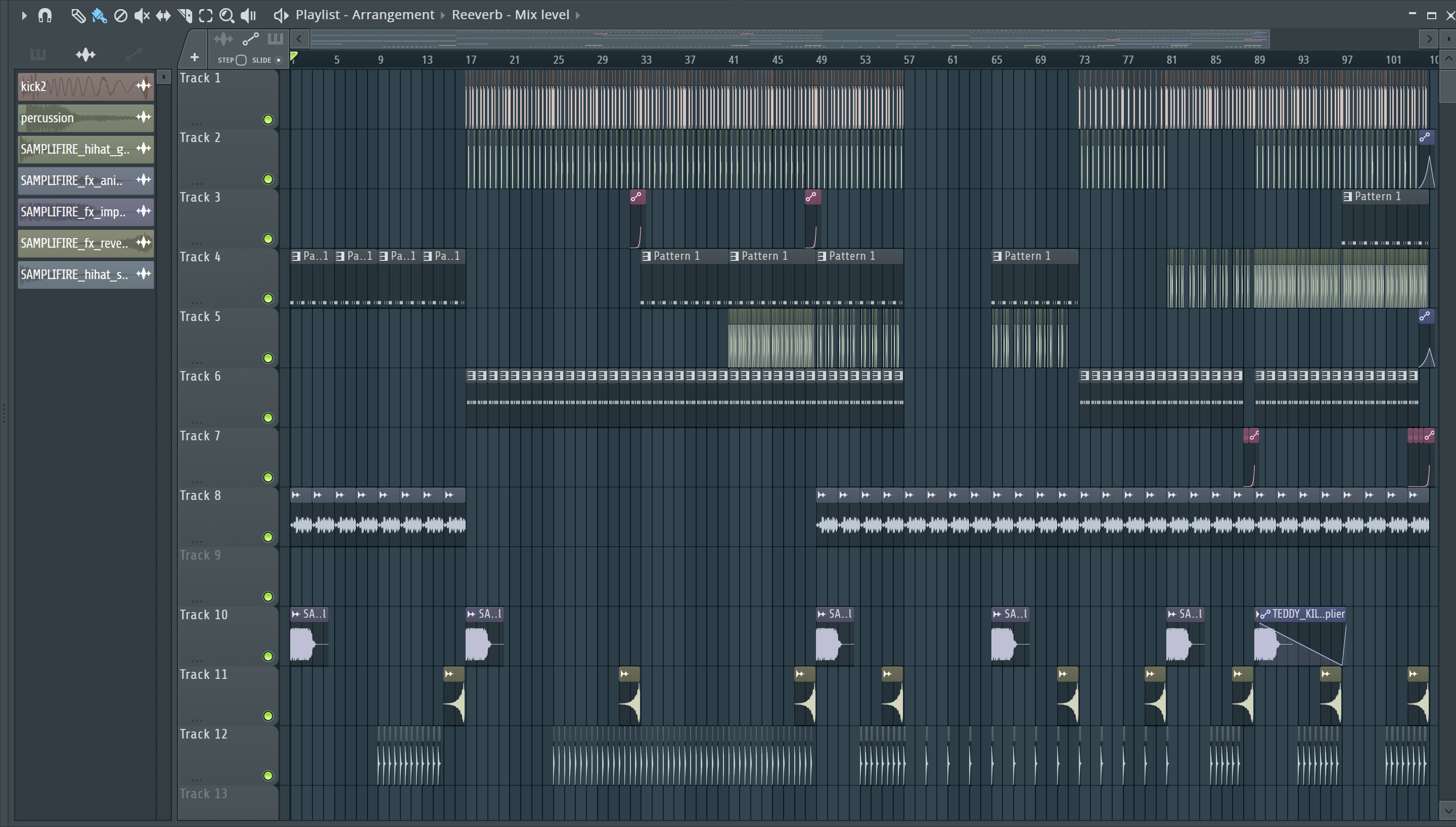Toggle the main snap magnet icon
The height and width of the screenshot is (827, 1456).
point(45,15)
